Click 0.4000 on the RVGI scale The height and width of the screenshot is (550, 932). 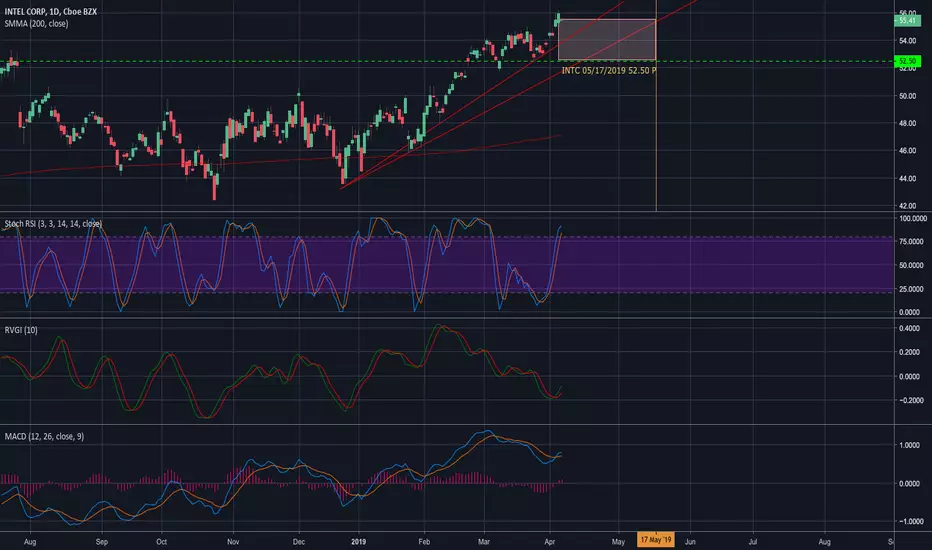(x=911, y=329)
